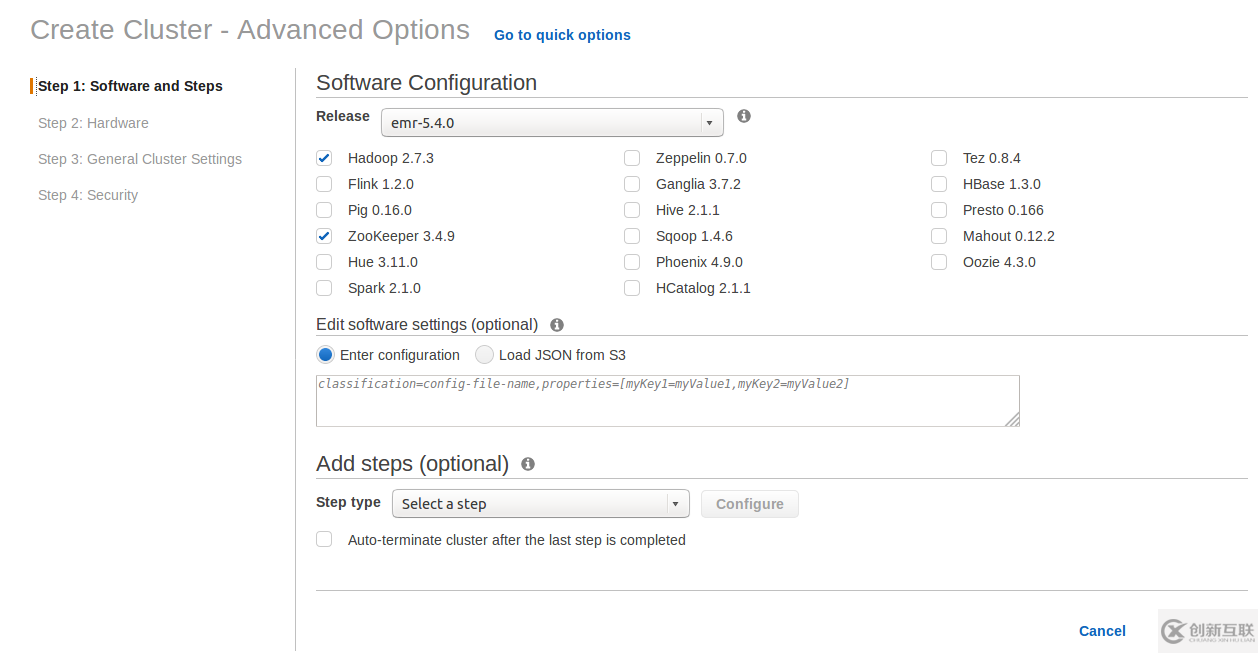Select the Hive 2.1.1 checkbox
This screenshot has height=653, width=1258.
click(x=632, y=210)
